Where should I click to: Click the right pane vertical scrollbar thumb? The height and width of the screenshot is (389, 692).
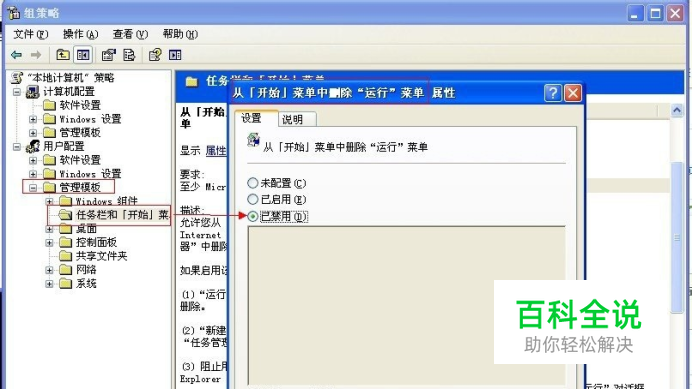point(677,238)
